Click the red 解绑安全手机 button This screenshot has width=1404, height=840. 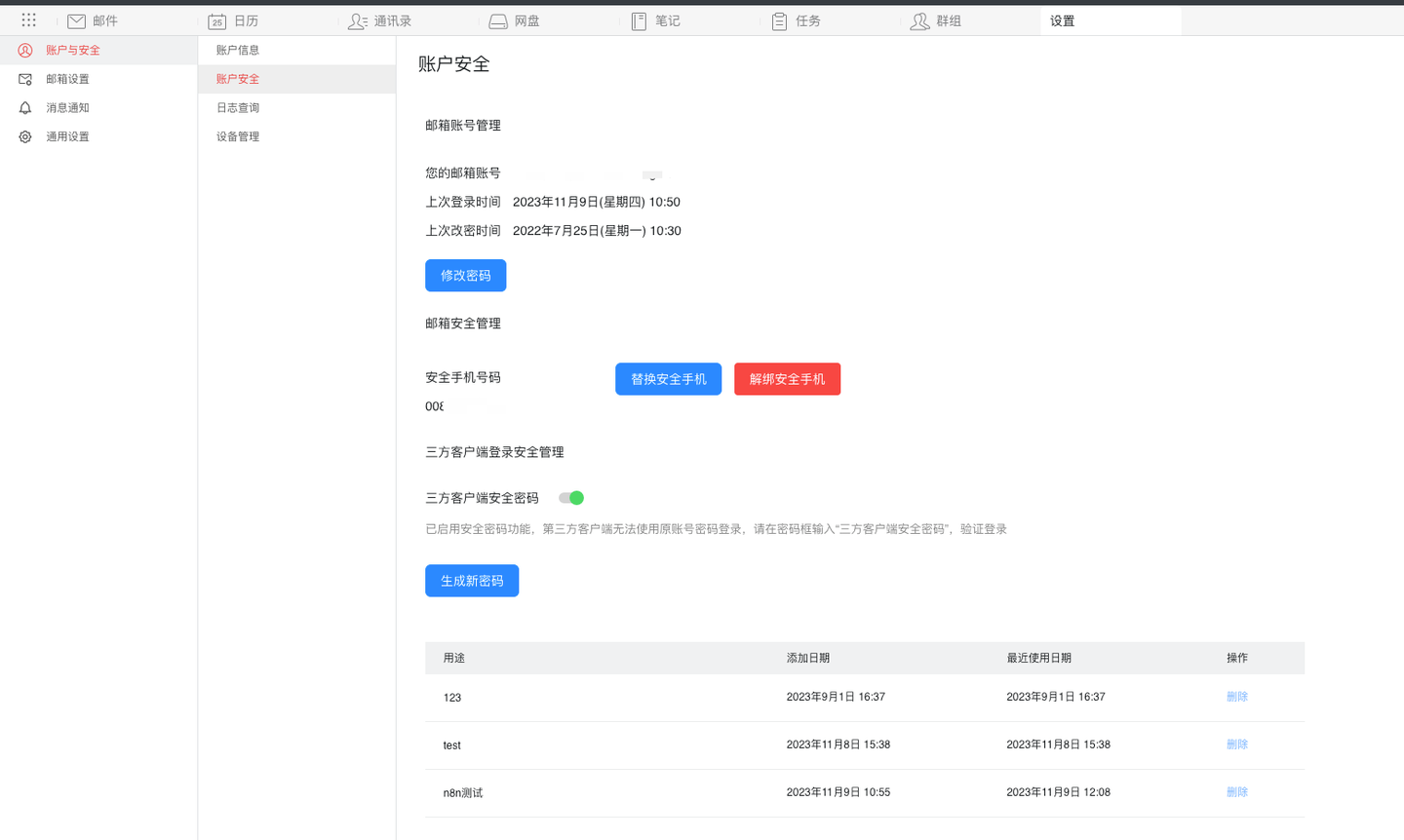click(x=787, y=379)
